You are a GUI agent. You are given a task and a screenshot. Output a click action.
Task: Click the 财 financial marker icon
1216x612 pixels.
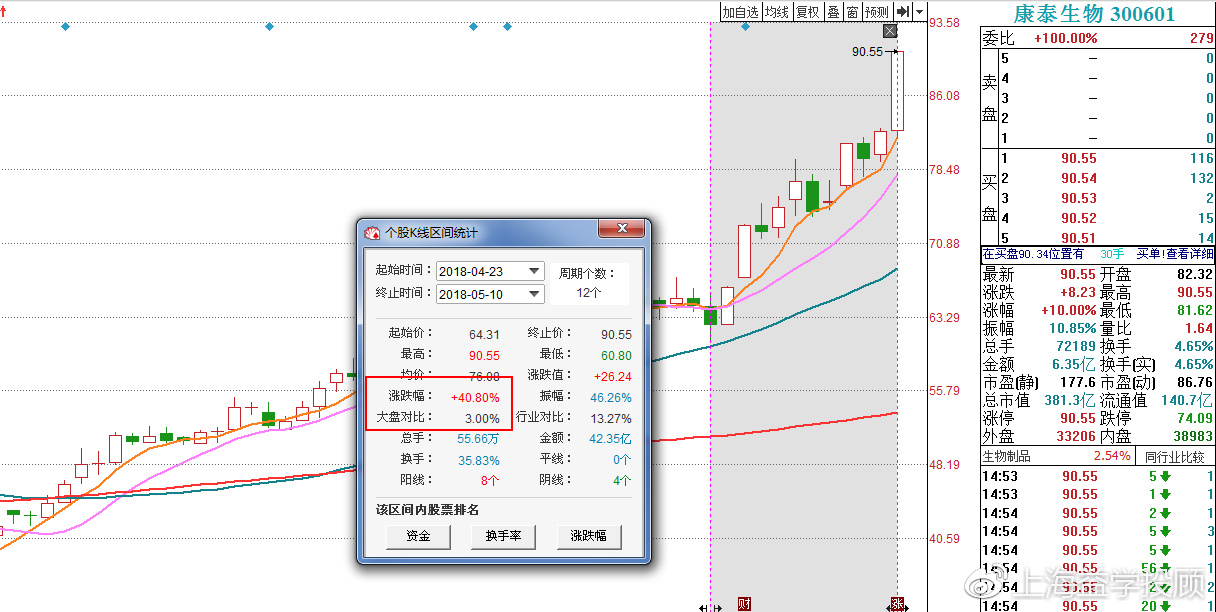744,604
